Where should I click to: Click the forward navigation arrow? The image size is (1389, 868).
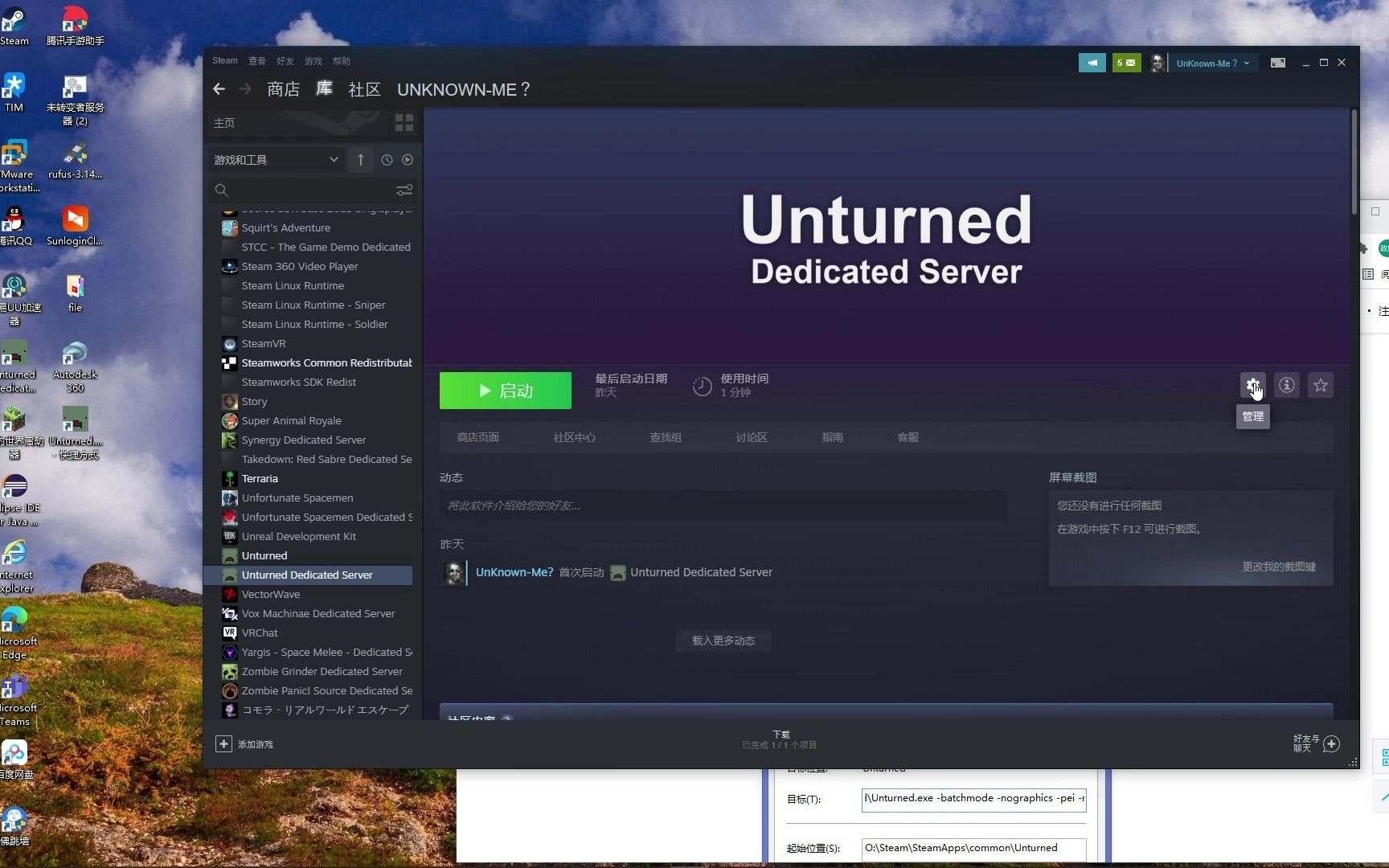tap(246, 89)
